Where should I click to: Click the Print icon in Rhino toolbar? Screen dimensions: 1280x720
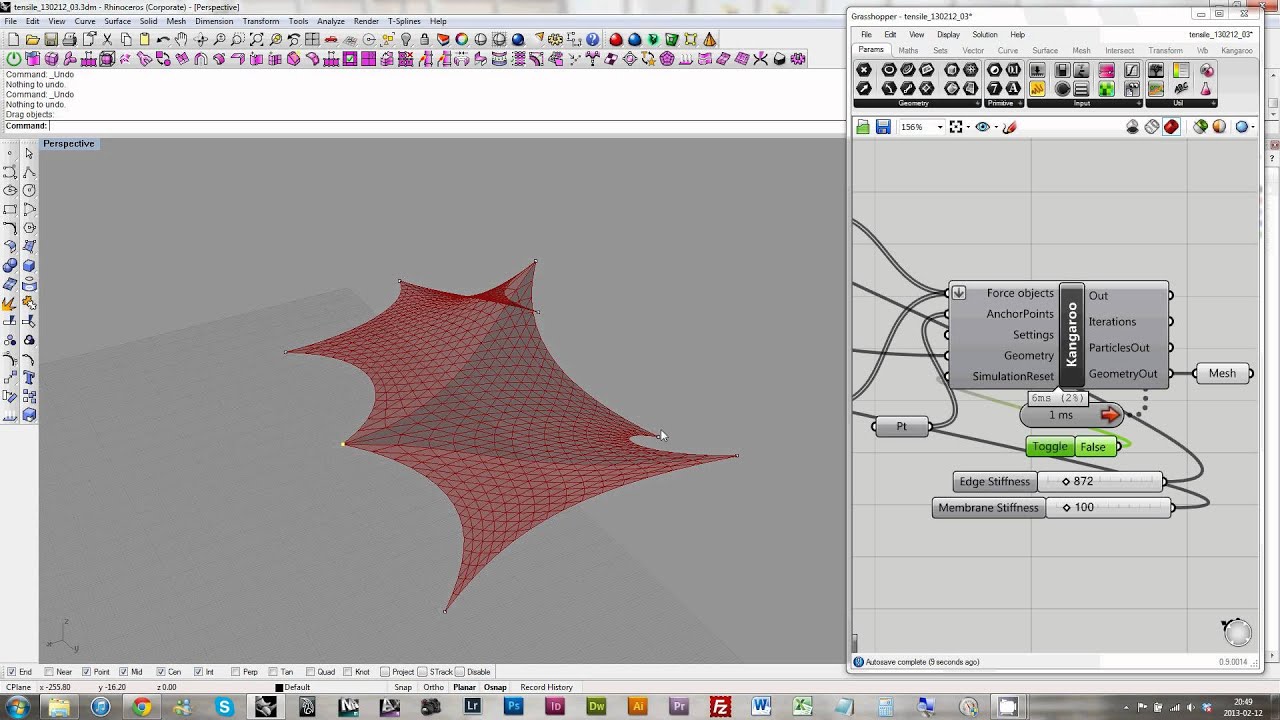pos(69,40)
